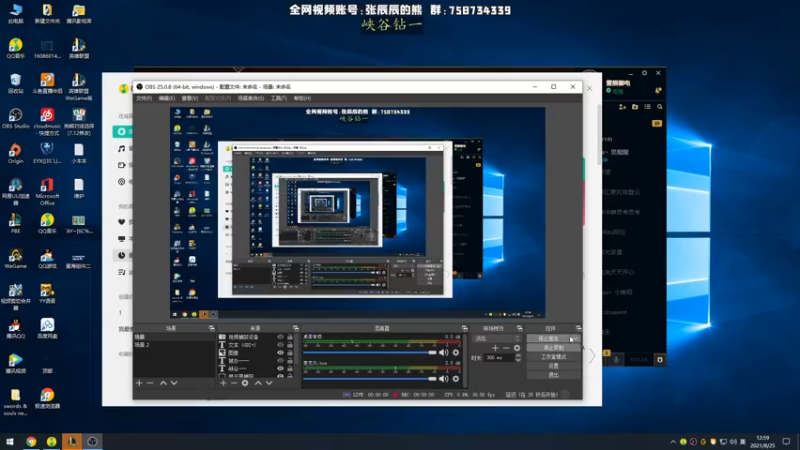The image size is (800, 450).
Task: Lock the text (GDI+) source
Action: (x=290, y=345)
